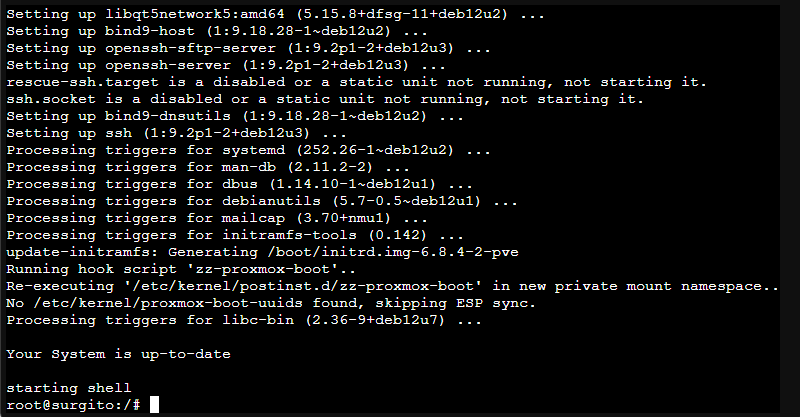Click the terminal cursor after the prompt
Viewport: 800px width, 417px height.
point(152,404)
